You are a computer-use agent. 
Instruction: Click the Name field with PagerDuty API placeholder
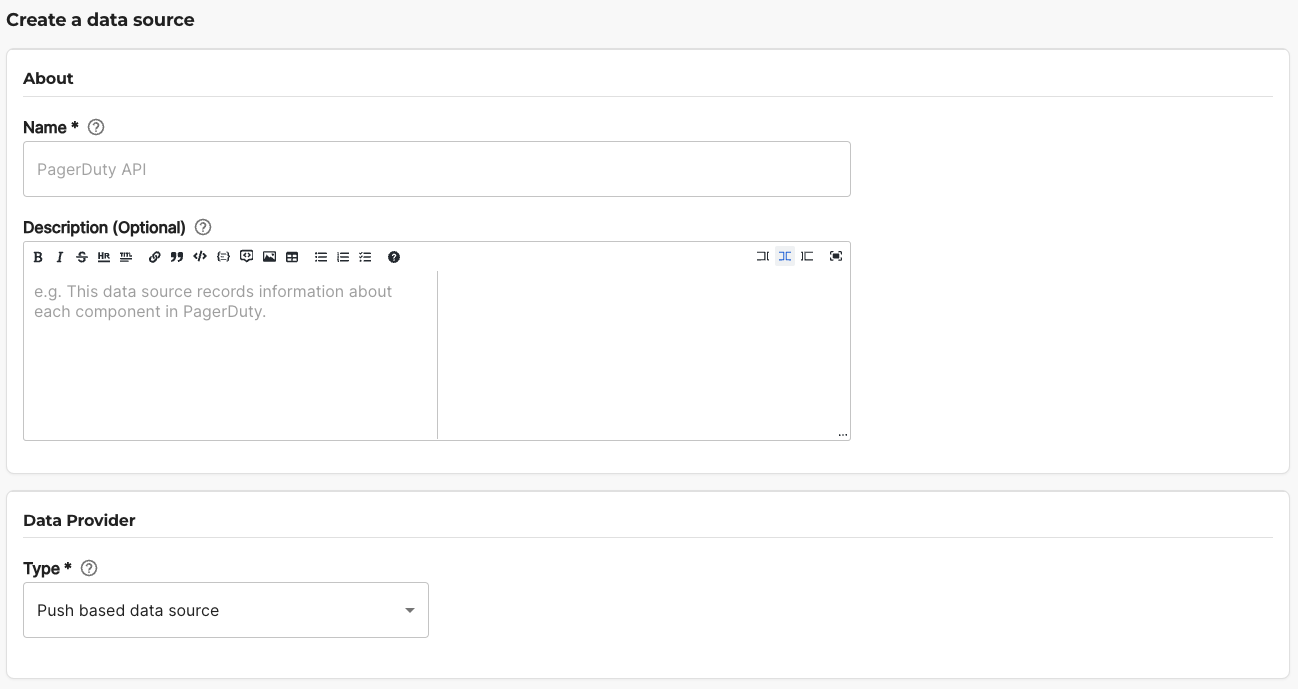tap(437, 169)
